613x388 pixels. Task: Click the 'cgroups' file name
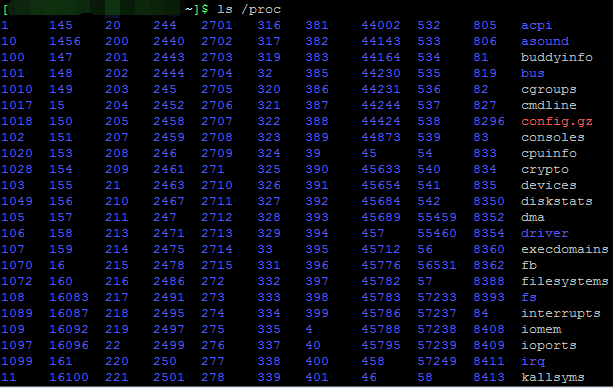(x=548, y=90)
